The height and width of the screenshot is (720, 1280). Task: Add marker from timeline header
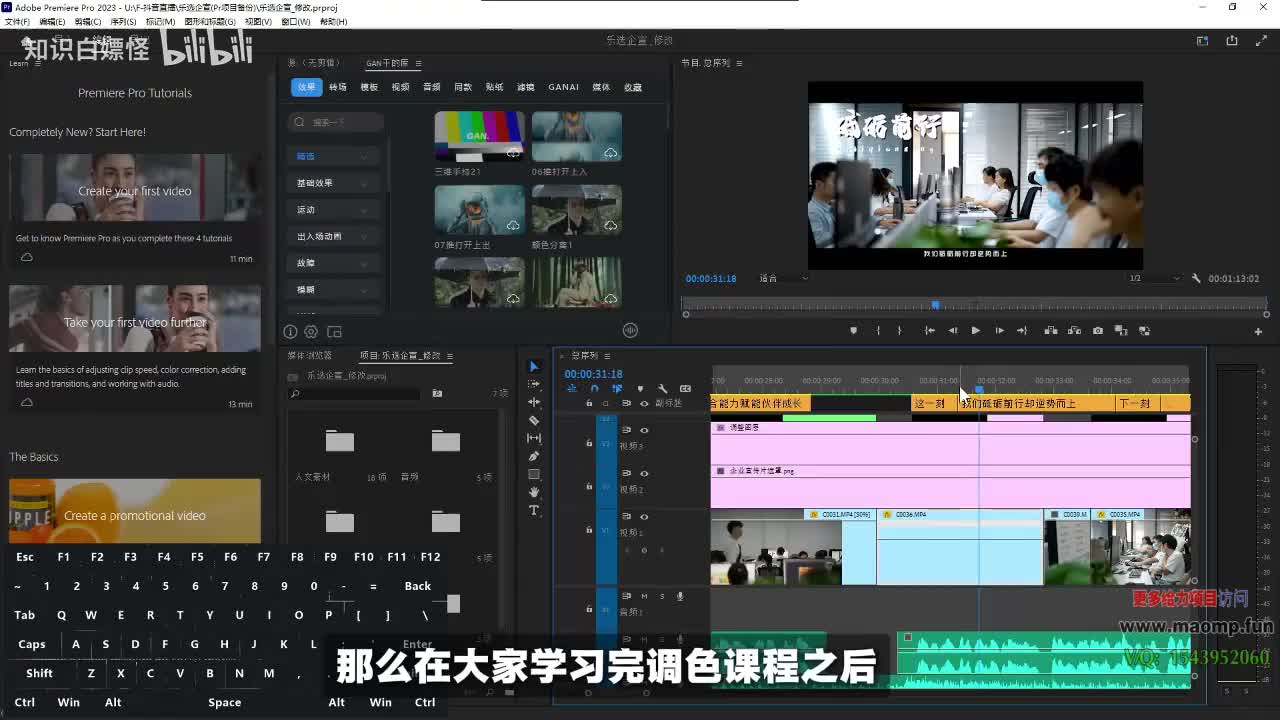640,389
